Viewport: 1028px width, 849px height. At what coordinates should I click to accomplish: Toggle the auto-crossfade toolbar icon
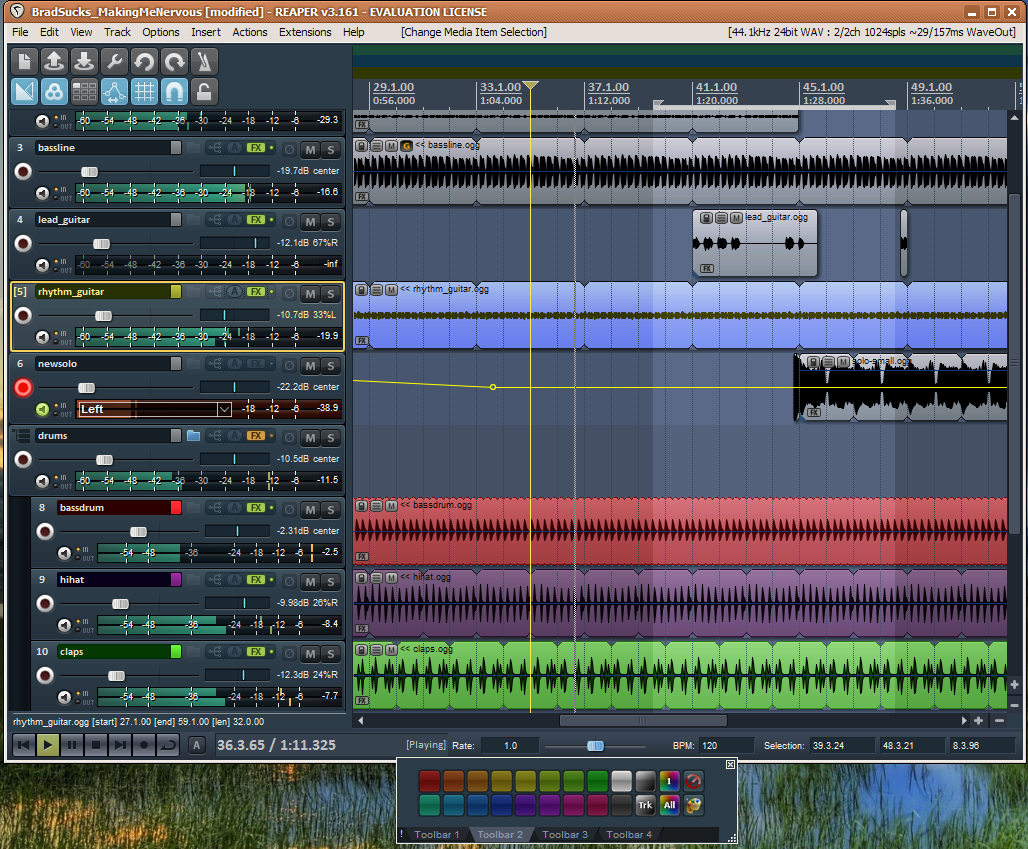[x=24, y=92]
